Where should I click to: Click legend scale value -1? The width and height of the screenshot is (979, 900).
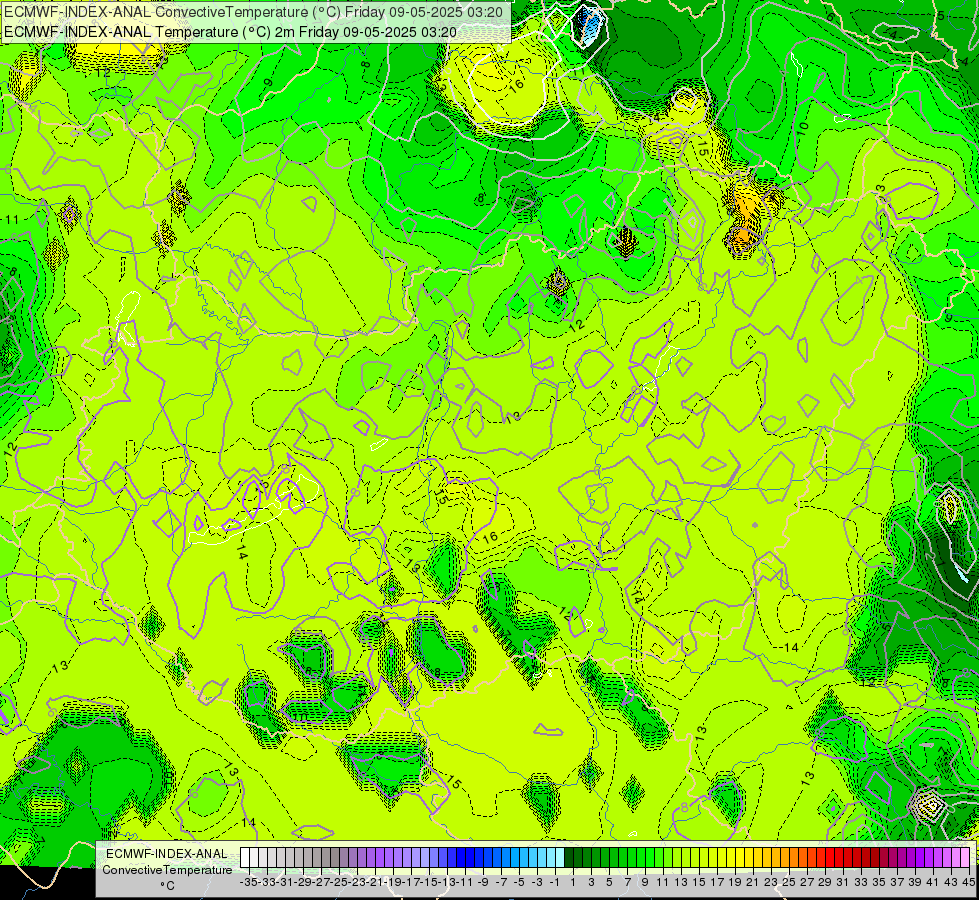point(554,882)
